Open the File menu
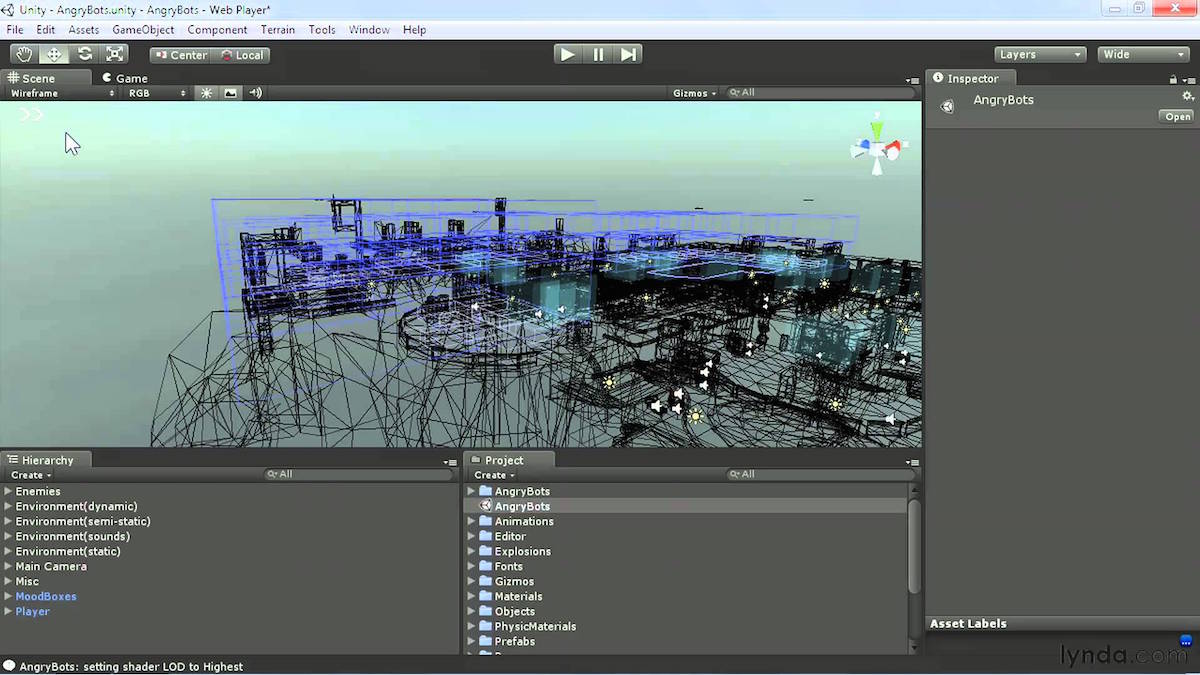This screenshot has height=675, width=1200. coord(15,30)
